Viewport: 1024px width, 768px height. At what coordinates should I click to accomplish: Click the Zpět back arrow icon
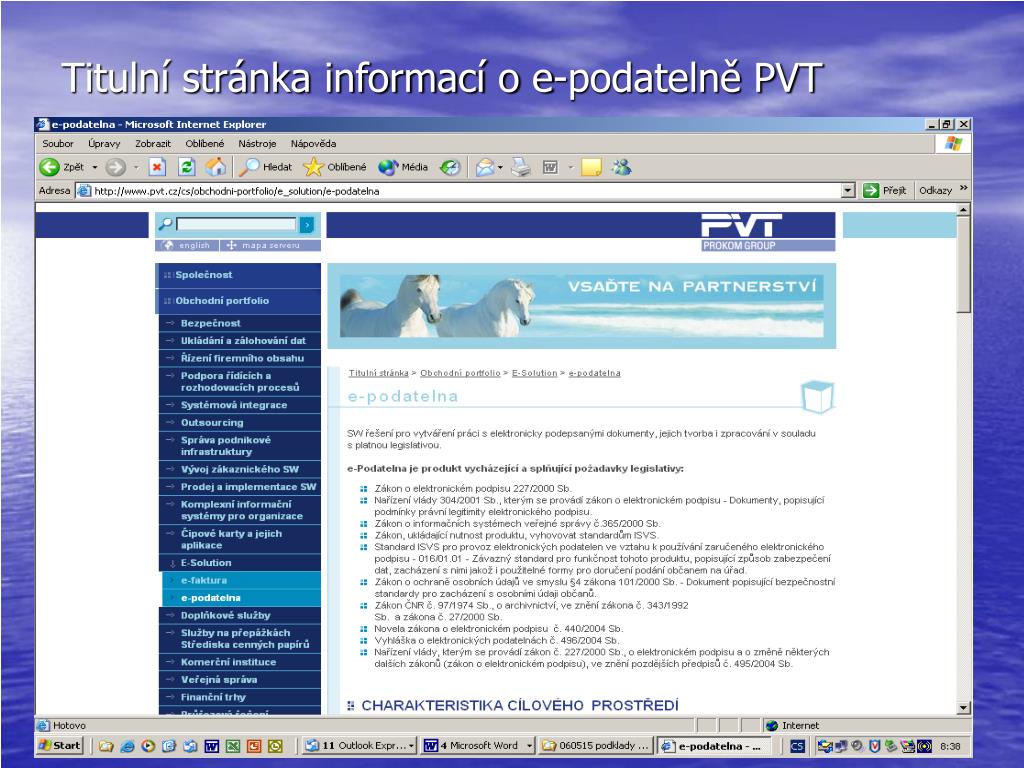(x=50, y=167)
